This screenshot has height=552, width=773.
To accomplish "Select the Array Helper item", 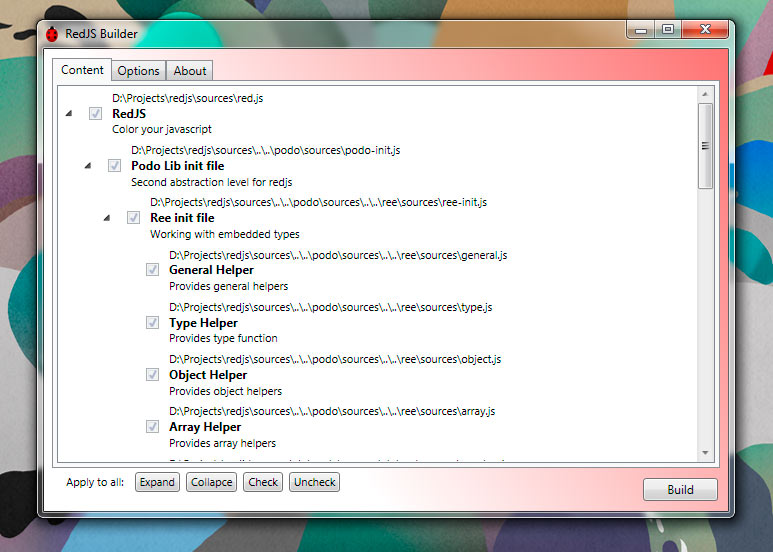I will pos(205,427).
